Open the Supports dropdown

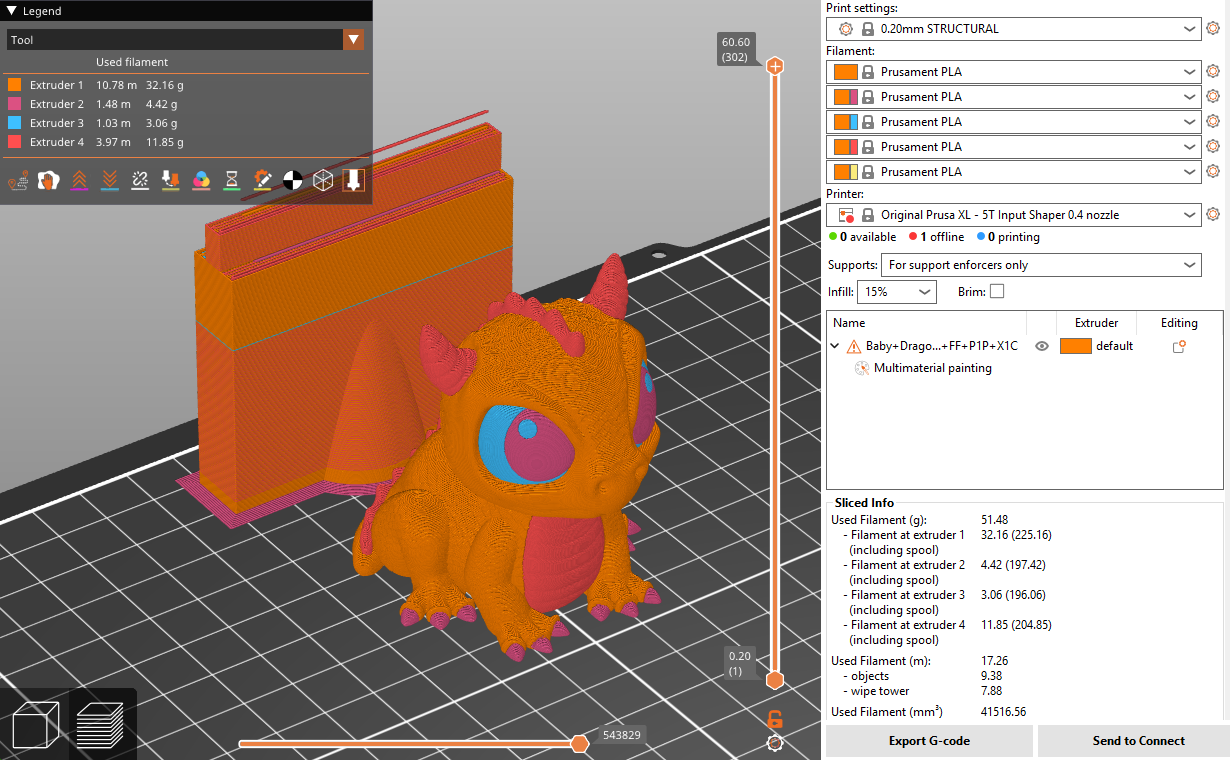[1040, 265]
